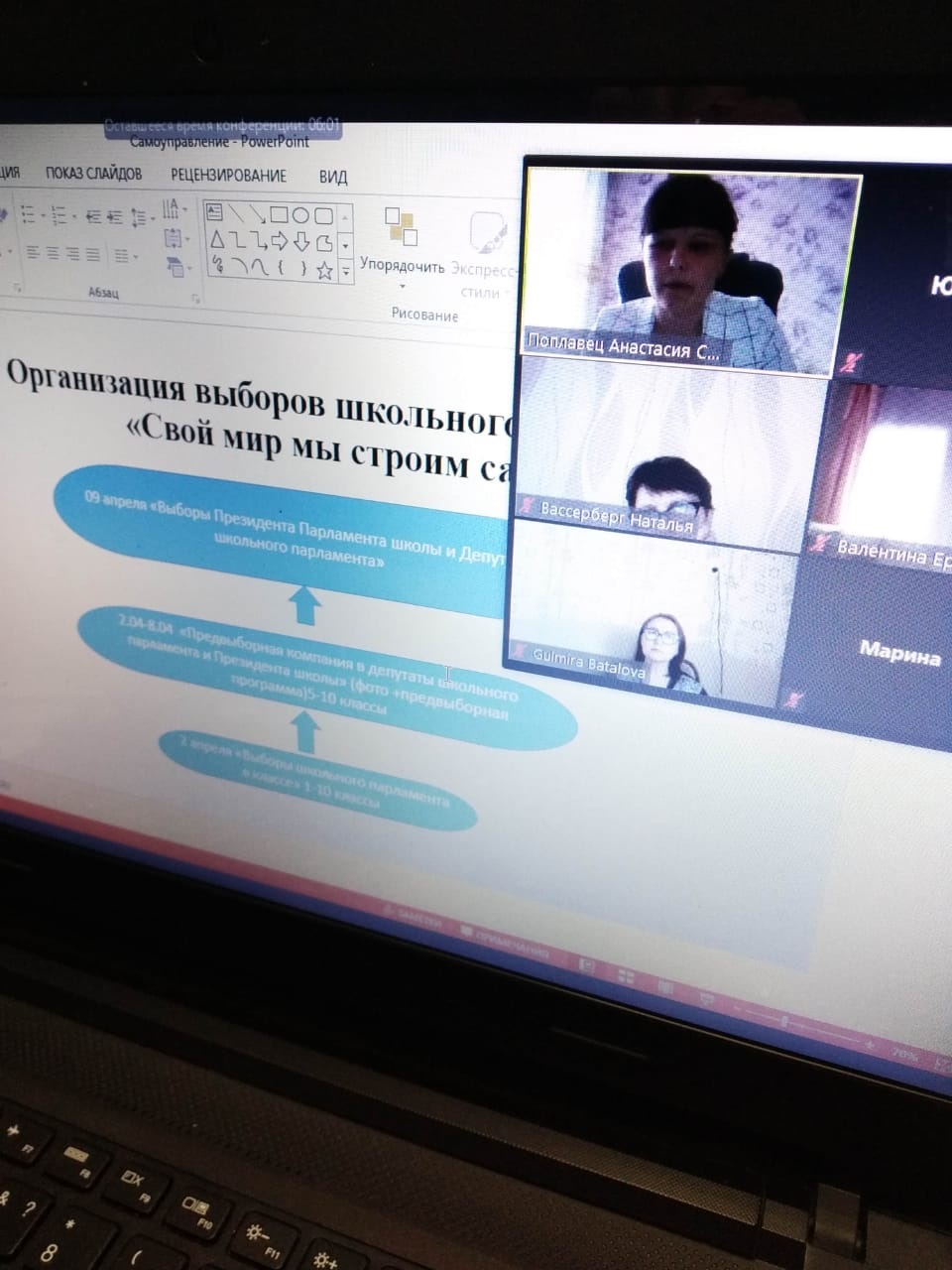This screenshot has height=1270, width=952.
Task: Select the oval shape
Action: (300, 215)
